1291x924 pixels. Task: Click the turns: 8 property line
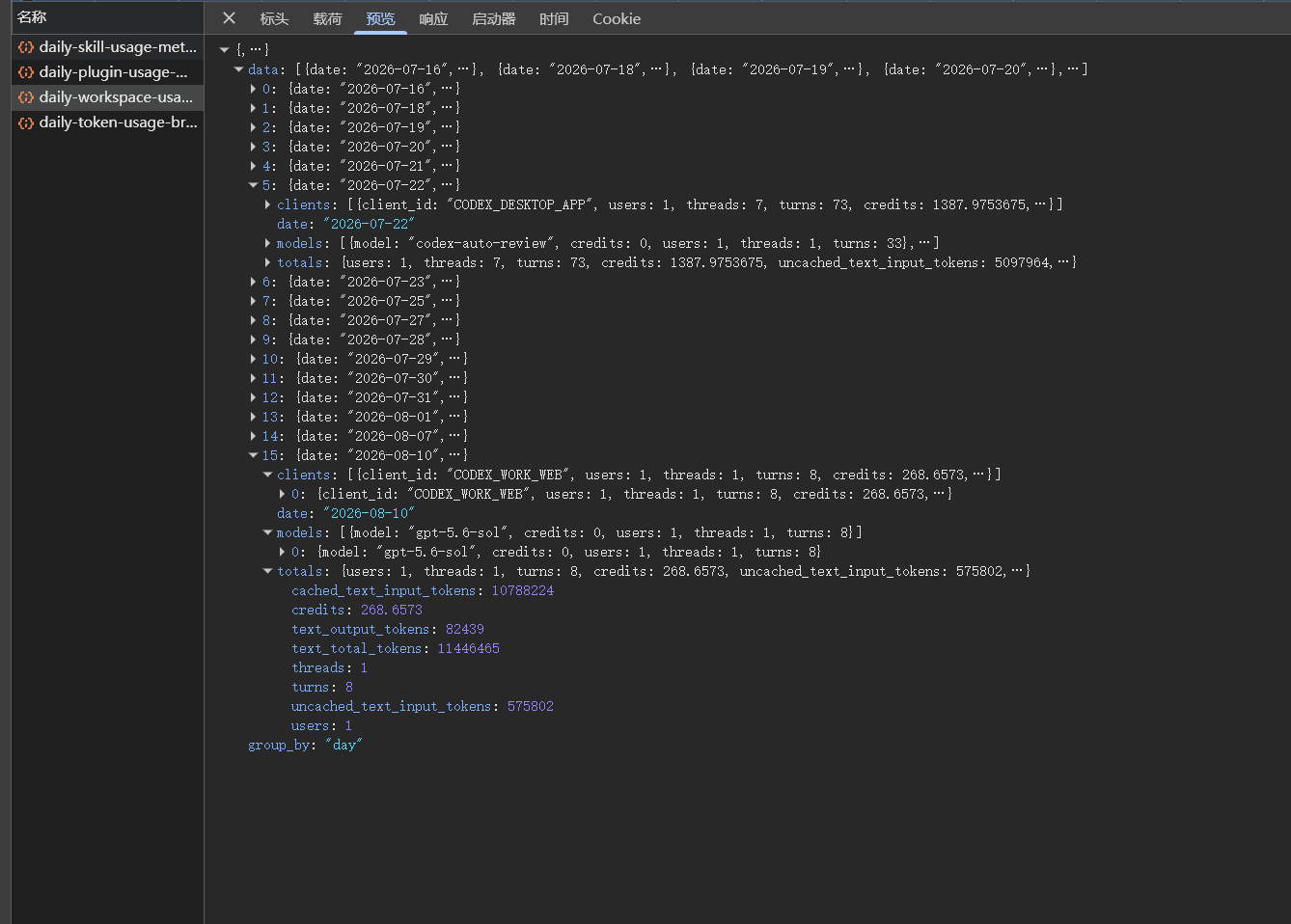[x=322, y=687]
